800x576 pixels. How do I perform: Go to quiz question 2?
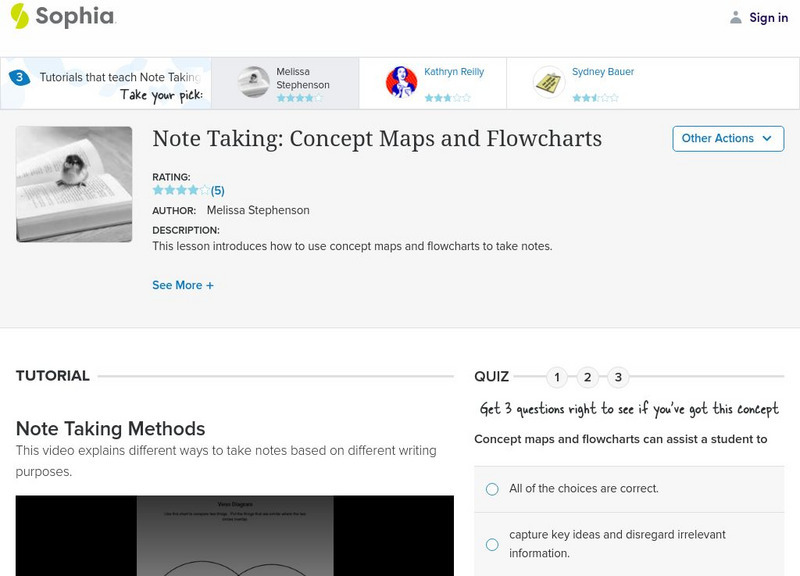(x=588, y=377)
